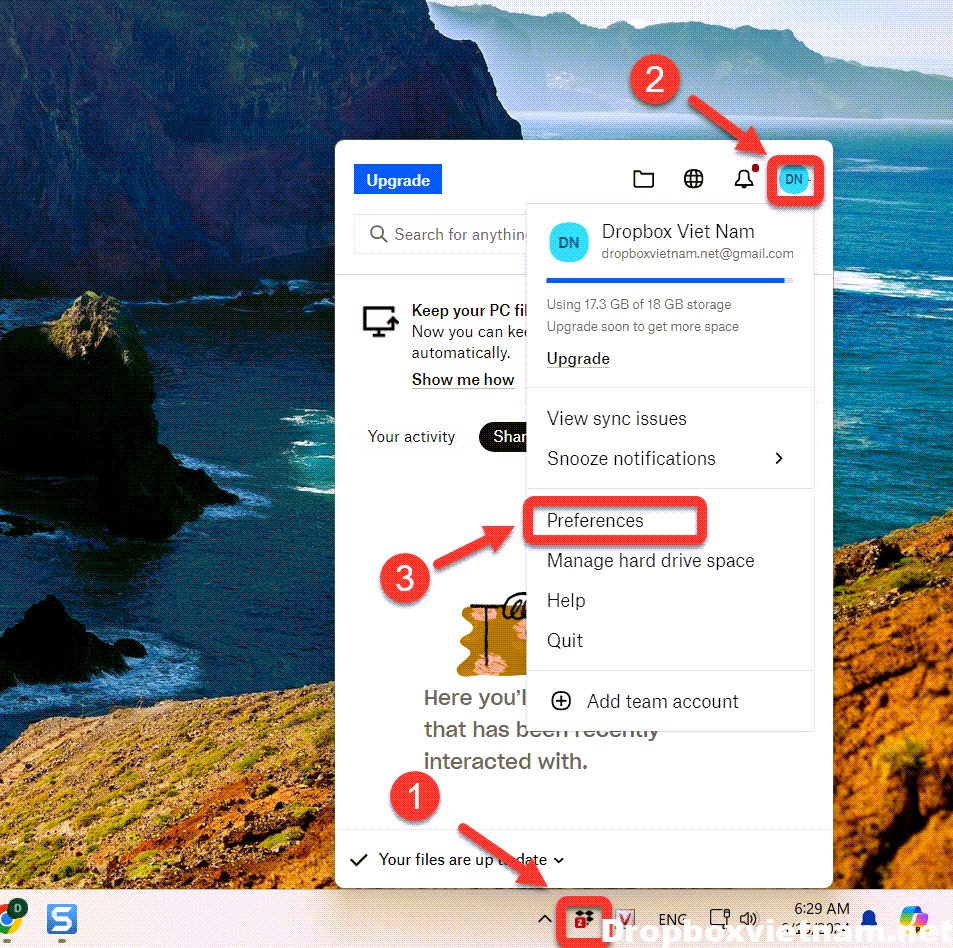Screen dimensions: 953x948
Task: Expand Snooze notifications submenu
Action: pos(778,459)
